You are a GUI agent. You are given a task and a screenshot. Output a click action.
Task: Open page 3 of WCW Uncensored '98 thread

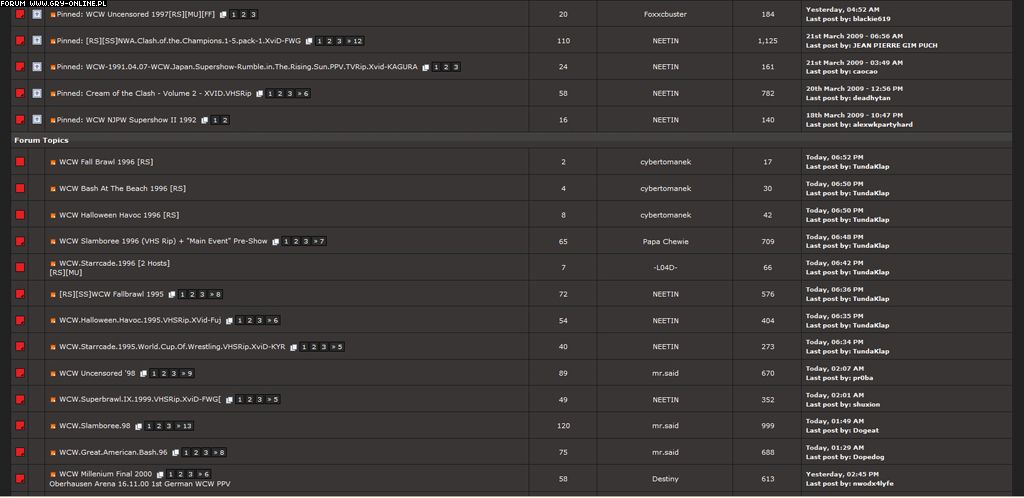click(173, 373)
